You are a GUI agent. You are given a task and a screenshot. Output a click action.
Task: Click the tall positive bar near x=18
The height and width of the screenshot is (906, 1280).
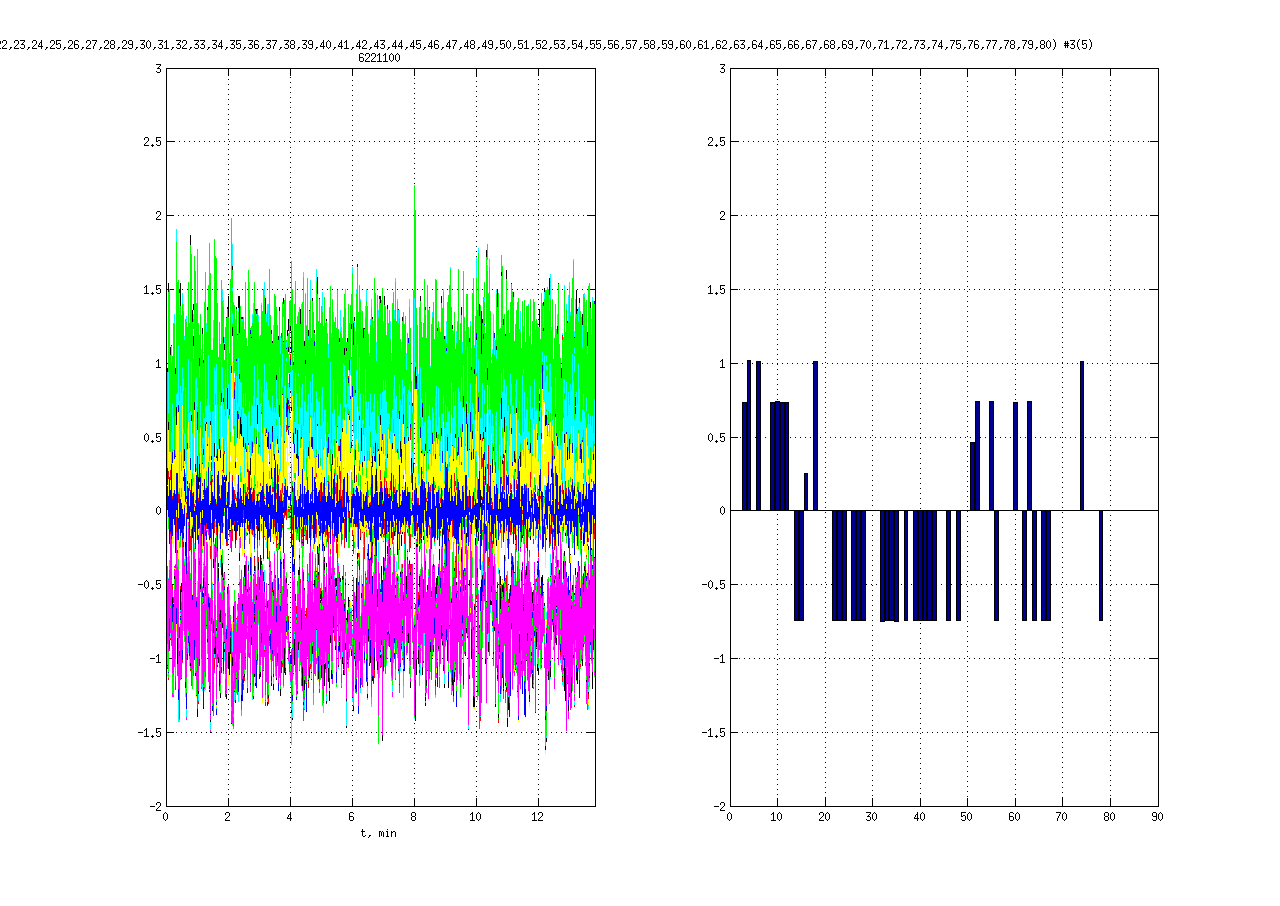(816, 435)
